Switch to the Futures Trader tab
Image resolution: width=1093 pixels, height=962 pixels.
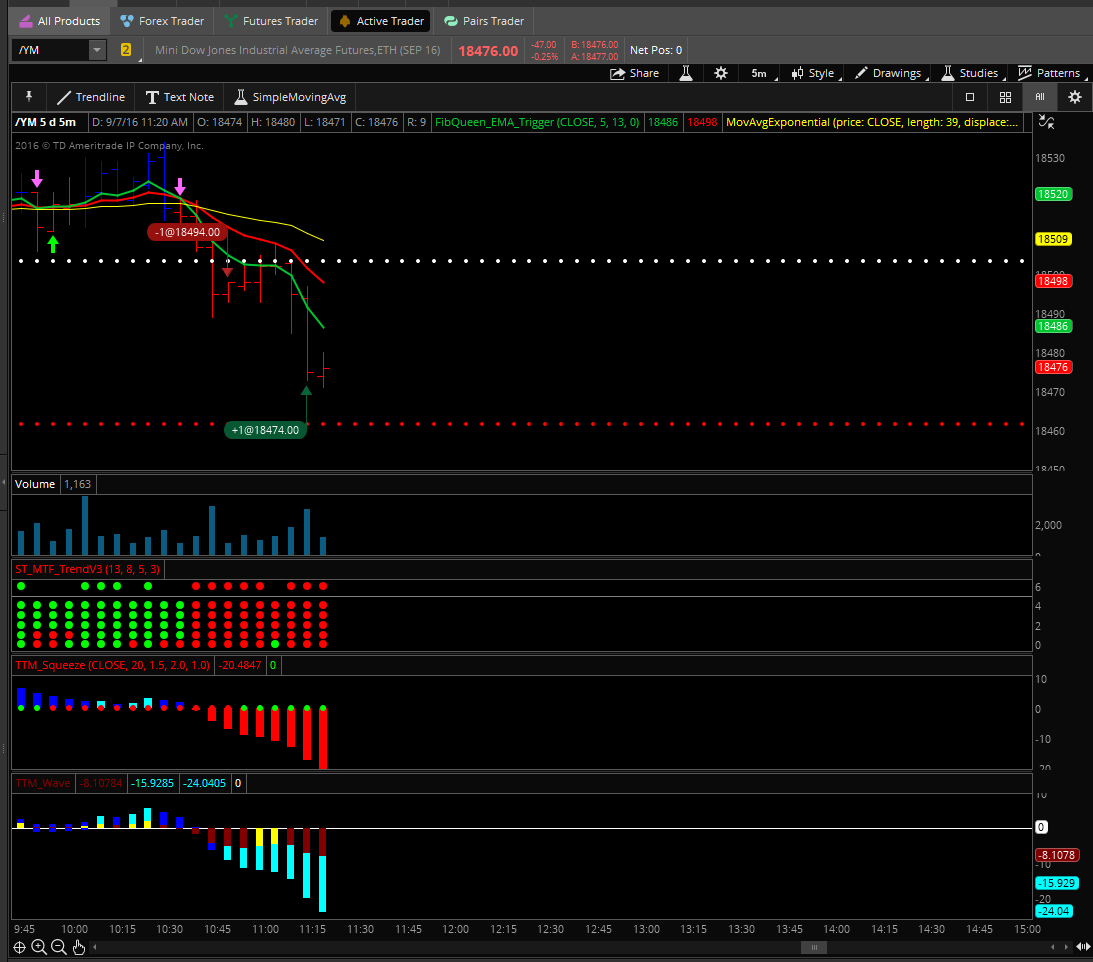[272, 21]
